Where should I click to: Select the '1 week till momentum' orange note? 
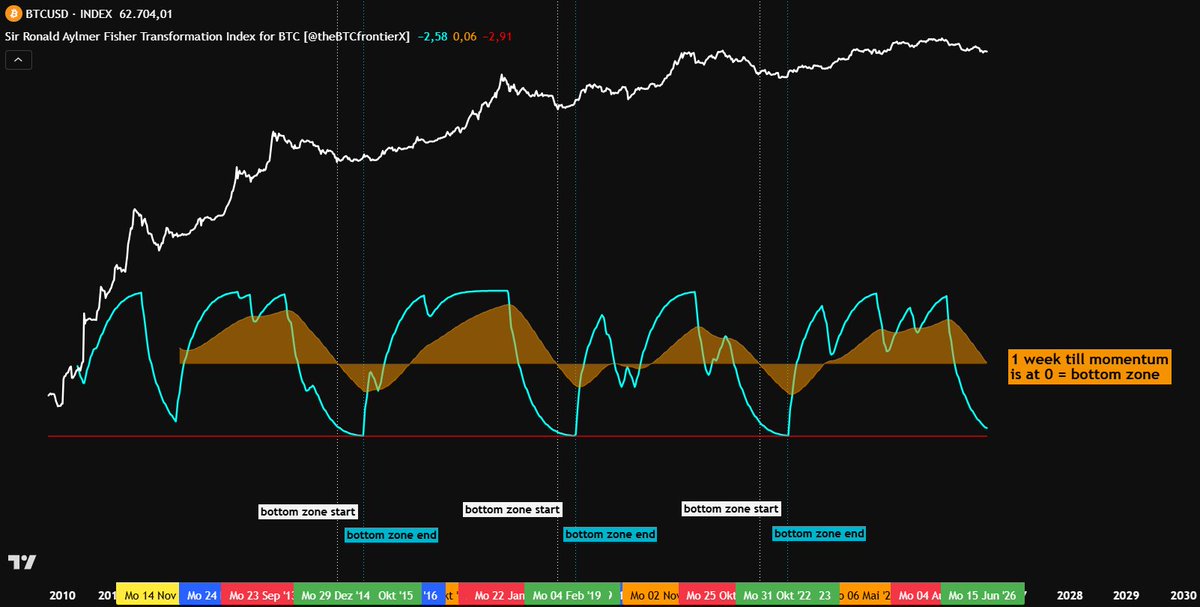1089,367
